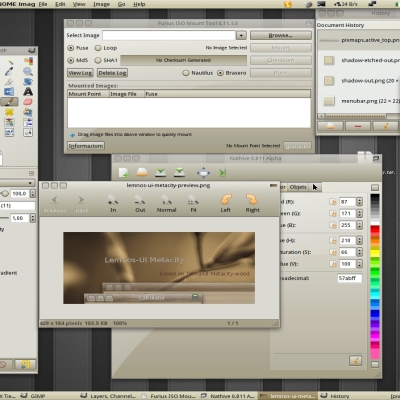Select the Zoom magnifier tool in GIMP toolbox
Screen dimensions: 400x400
28,71
